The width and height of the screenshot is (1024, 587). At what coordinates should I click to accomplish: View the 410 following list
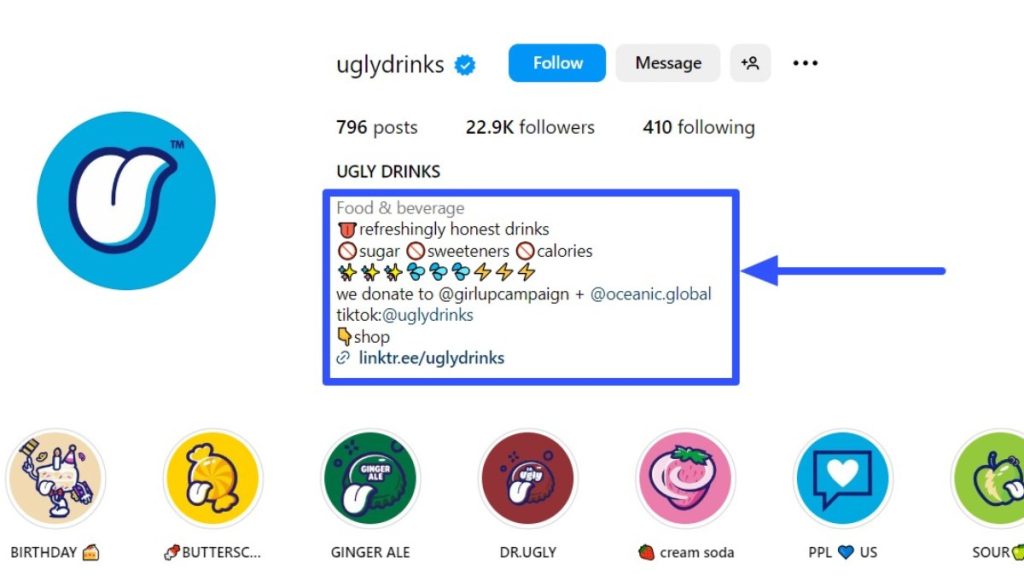(x=699, y=127)
